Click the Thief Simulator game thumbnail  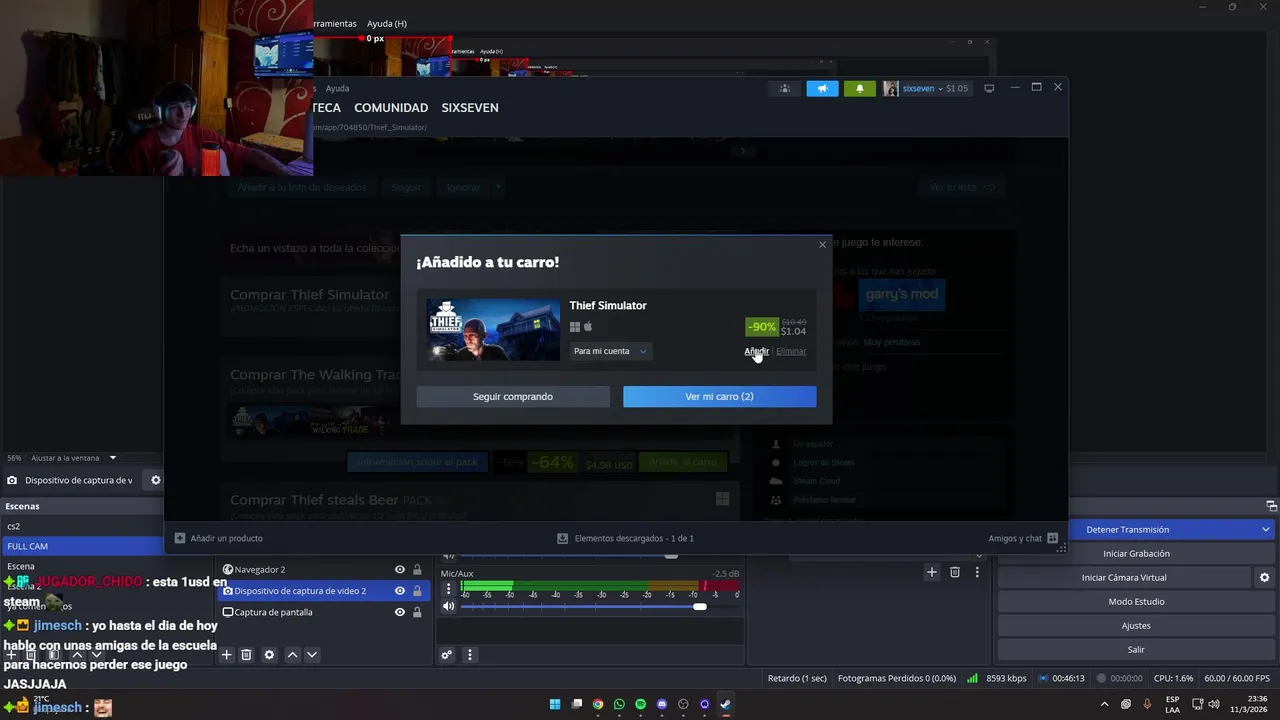click(x=493, y=329)
